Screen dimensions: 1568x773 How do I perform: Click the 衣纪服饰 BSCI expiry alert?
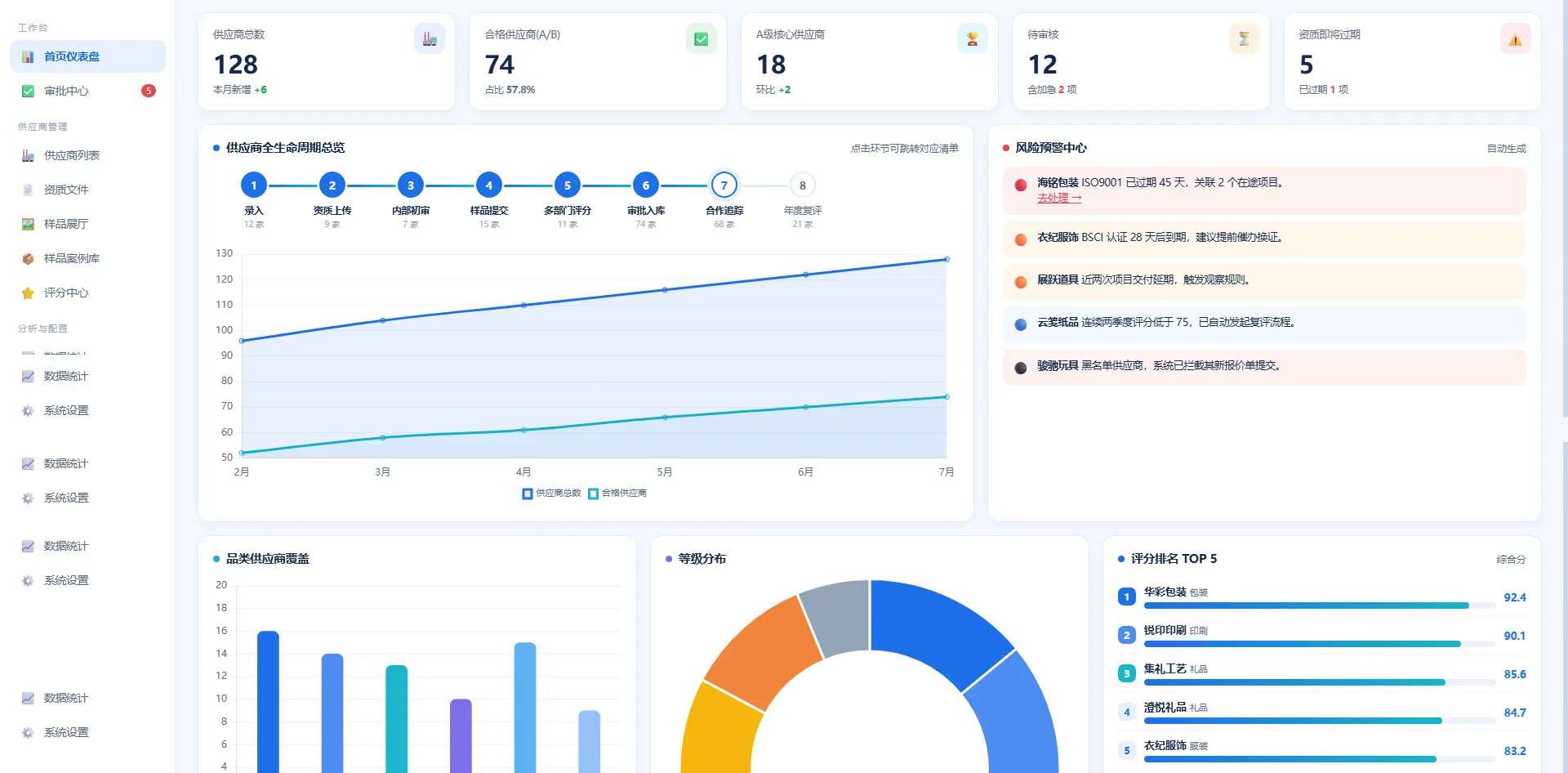(x=1264, y=238)
